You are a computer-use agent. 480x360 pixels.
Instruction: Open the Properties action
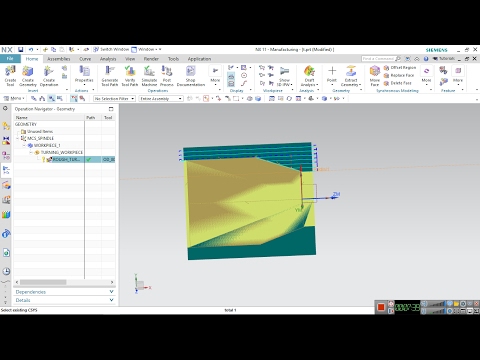[x=84, y=75]
